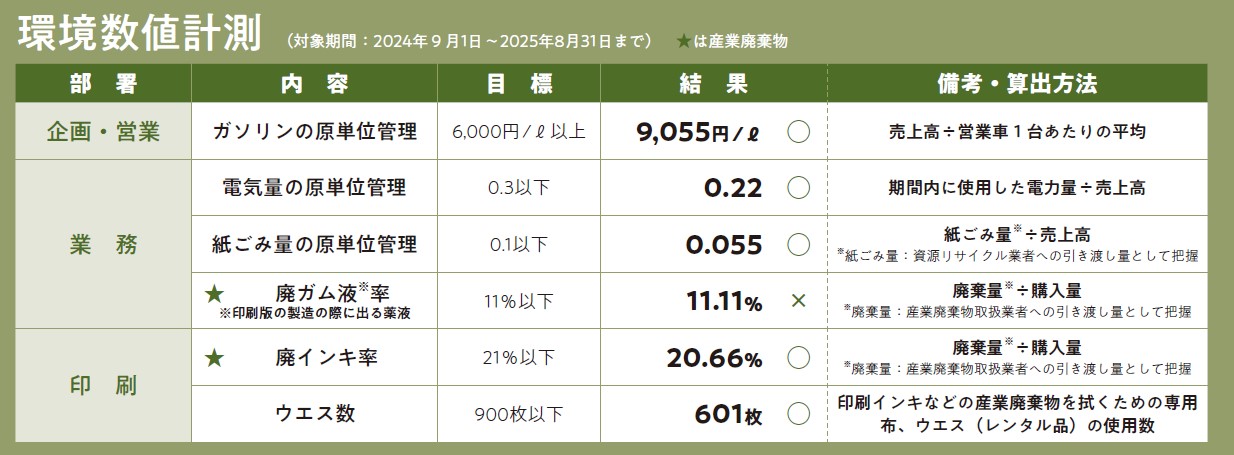Select the 備考・算出方法 column header
Viewport: 1234px width, 455px height.
click(1017, 84)
